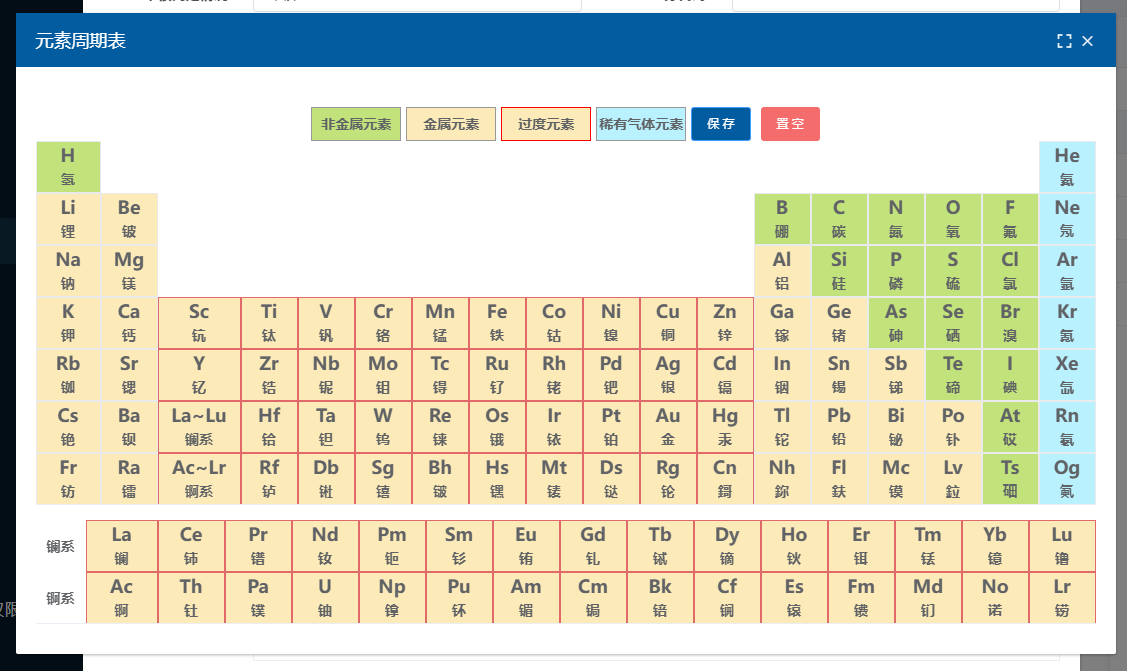Choose the Pb 铅 element

pos(839,427)
